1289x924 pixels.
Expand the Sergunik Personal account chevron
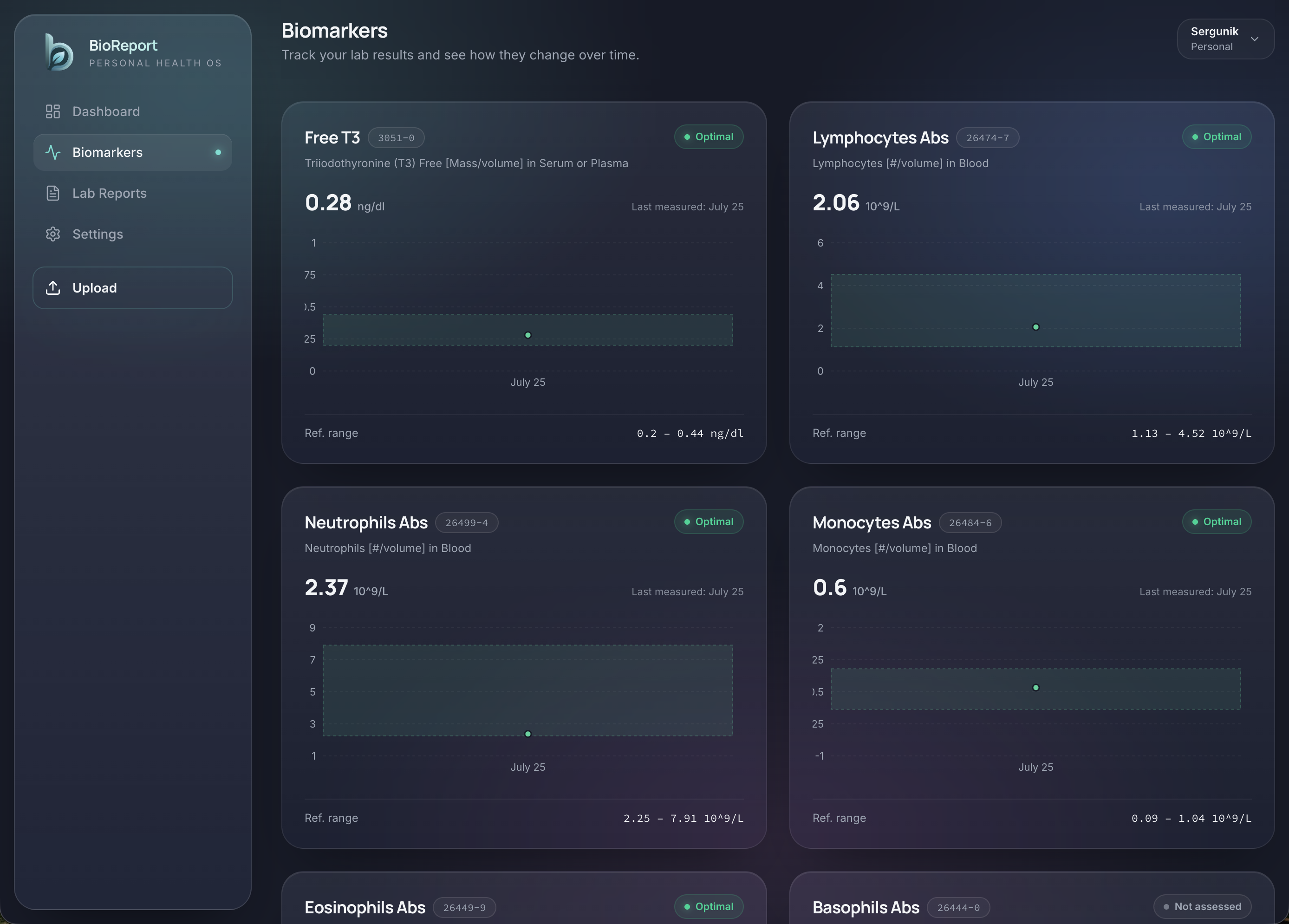pos(1254,39)
